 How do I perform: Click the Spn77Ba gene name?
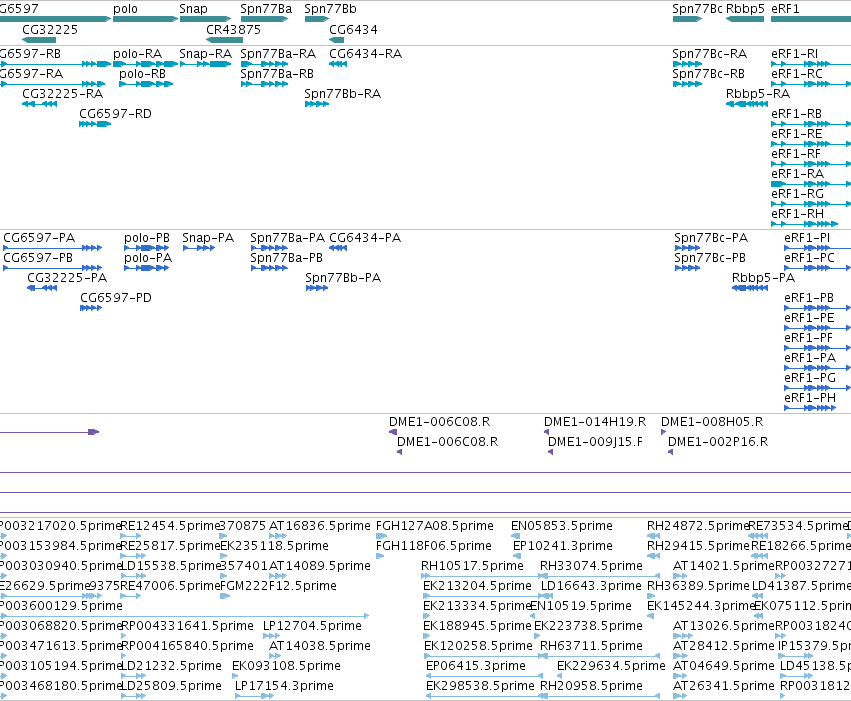266,9
